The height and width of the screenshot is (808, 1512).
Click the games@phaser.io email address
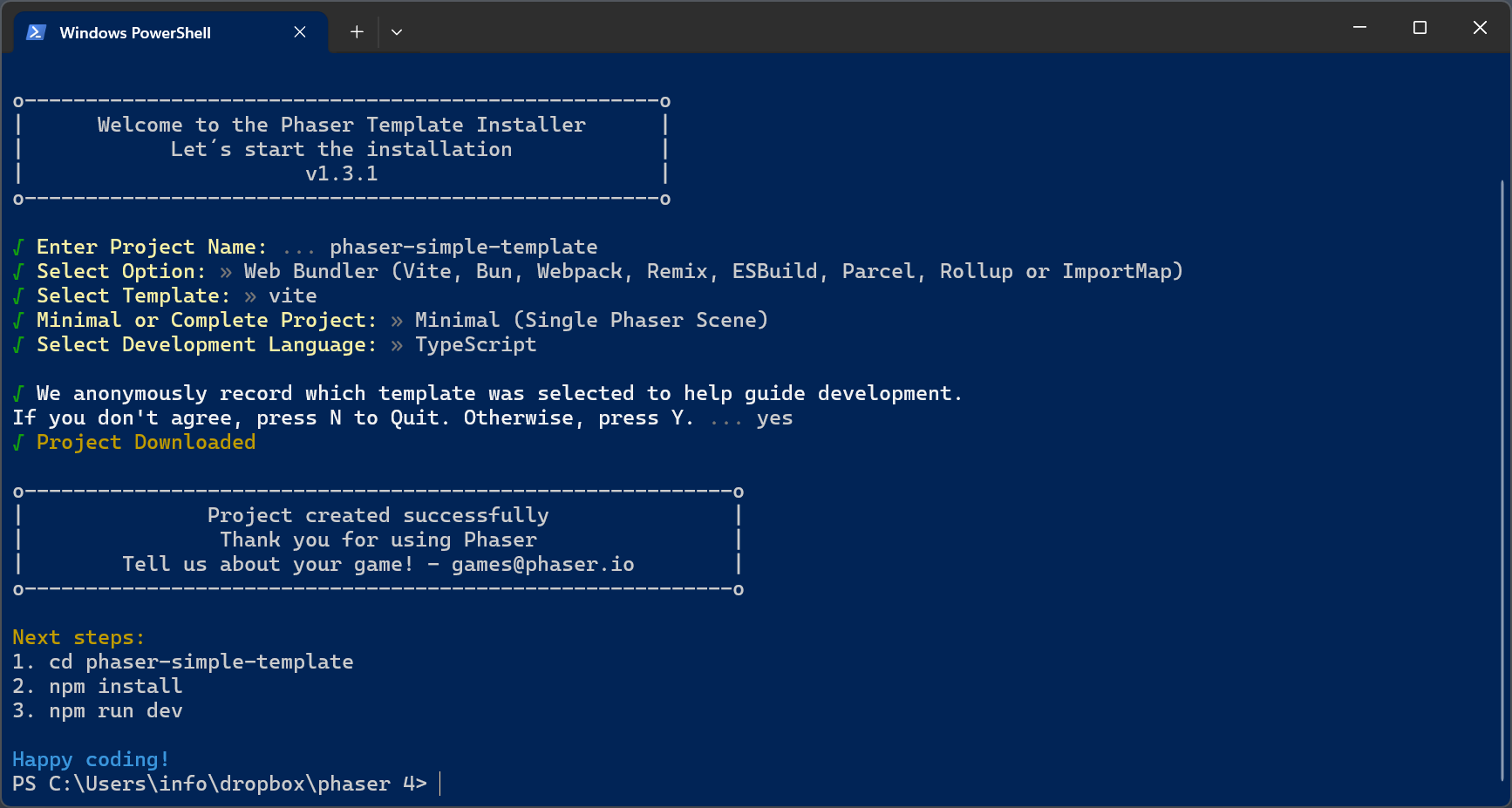tap(542, 565)
